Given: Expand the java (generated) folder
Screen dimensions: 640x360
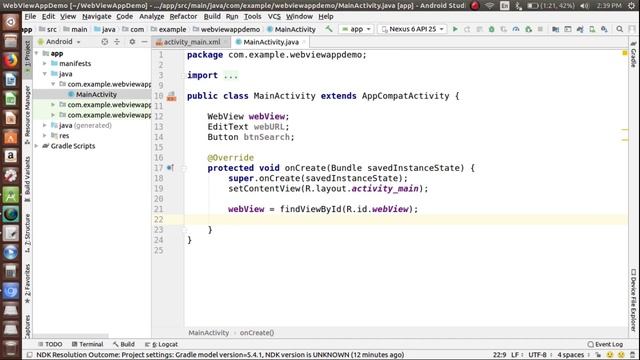Looking at the screenshot, I should (x=45, y=125).
